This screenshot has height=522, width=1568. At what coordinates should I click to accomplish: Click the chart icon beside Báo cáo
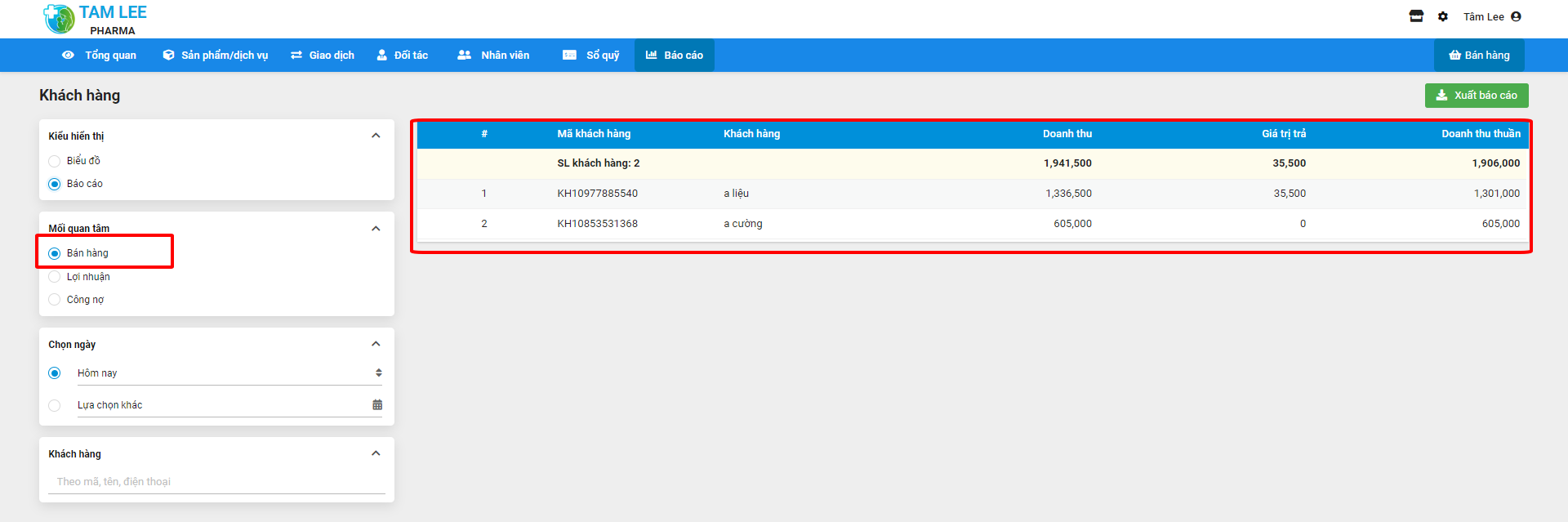point(652,55)
